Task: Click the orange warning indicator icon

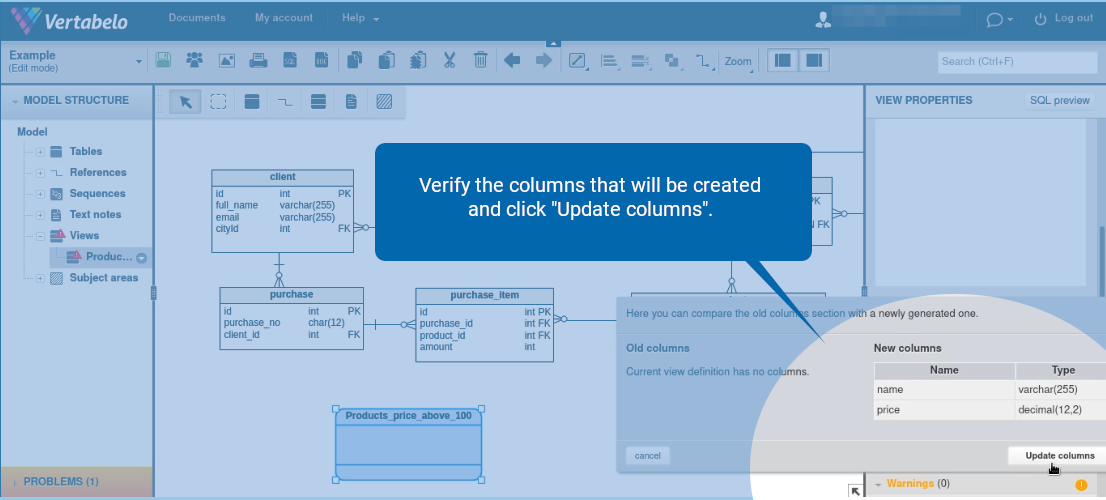Action: click(x=1081, y=484)
